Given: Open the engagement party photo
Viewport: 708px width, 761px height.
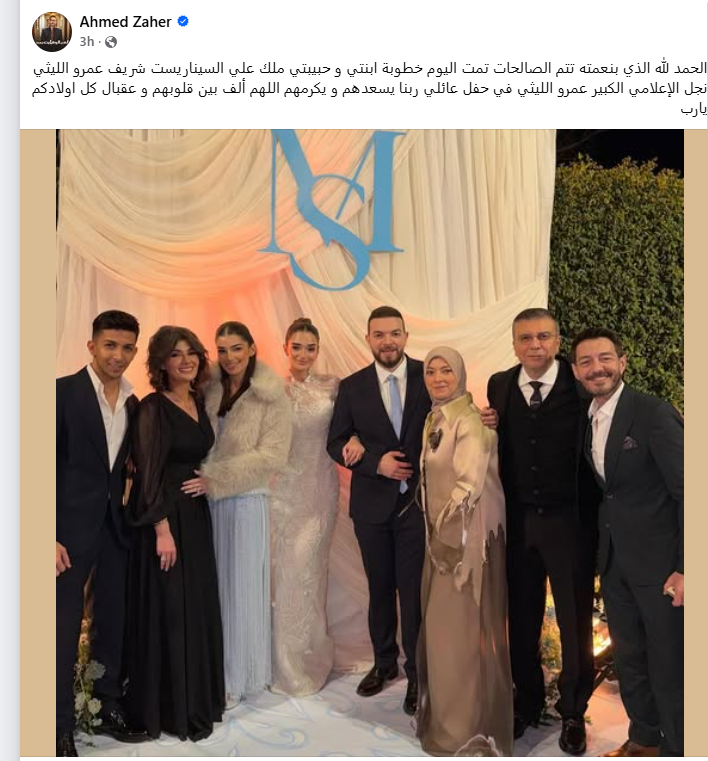Looking at the screenshot, I should pyautogui.click(x=370, y=442).
